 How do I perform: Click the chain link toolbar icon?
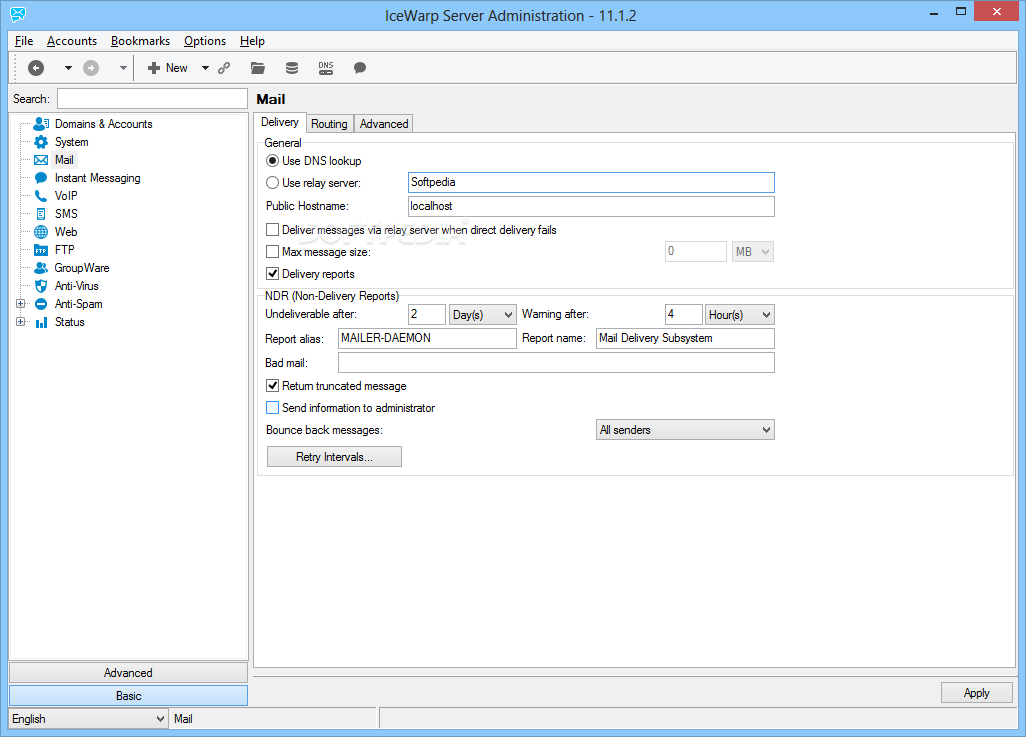pos(224,67)
